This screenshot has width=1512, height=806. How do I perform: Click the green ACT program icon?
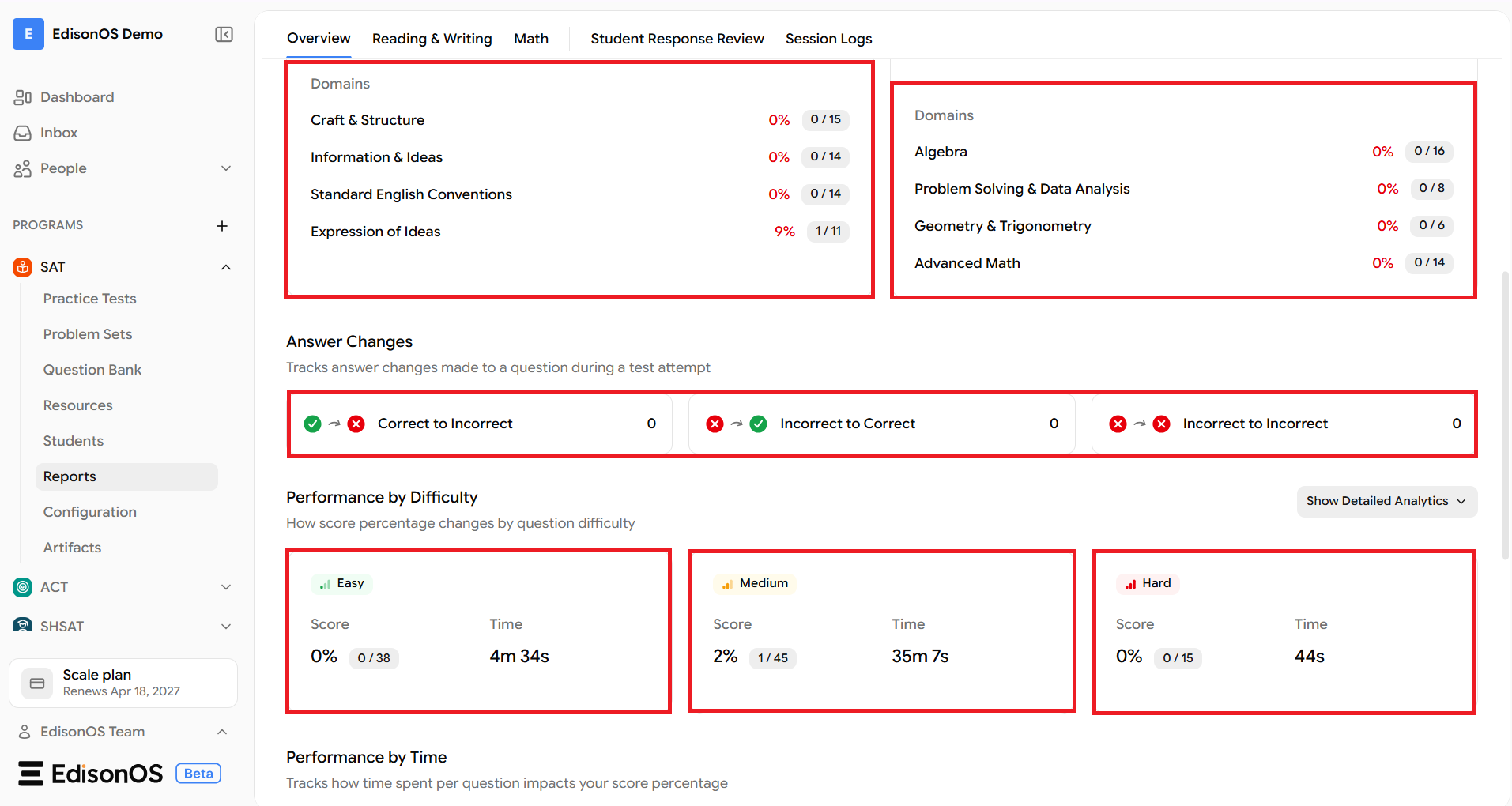click(x=23, y=587)
